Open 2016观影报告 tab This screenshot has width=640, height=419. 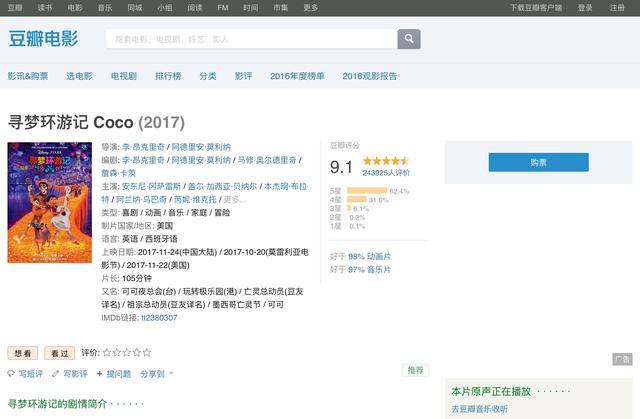coord(370,76)
